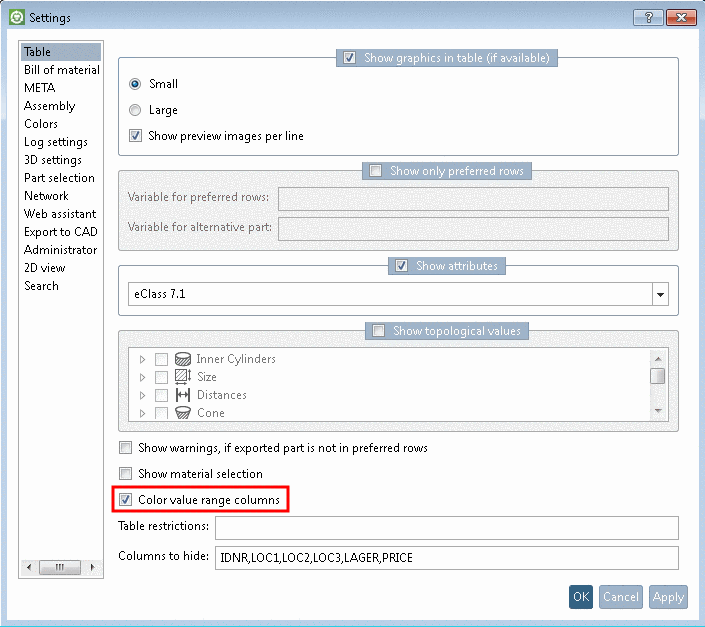Click the Apply button
The image size is (705, 627).
[668, 597]
